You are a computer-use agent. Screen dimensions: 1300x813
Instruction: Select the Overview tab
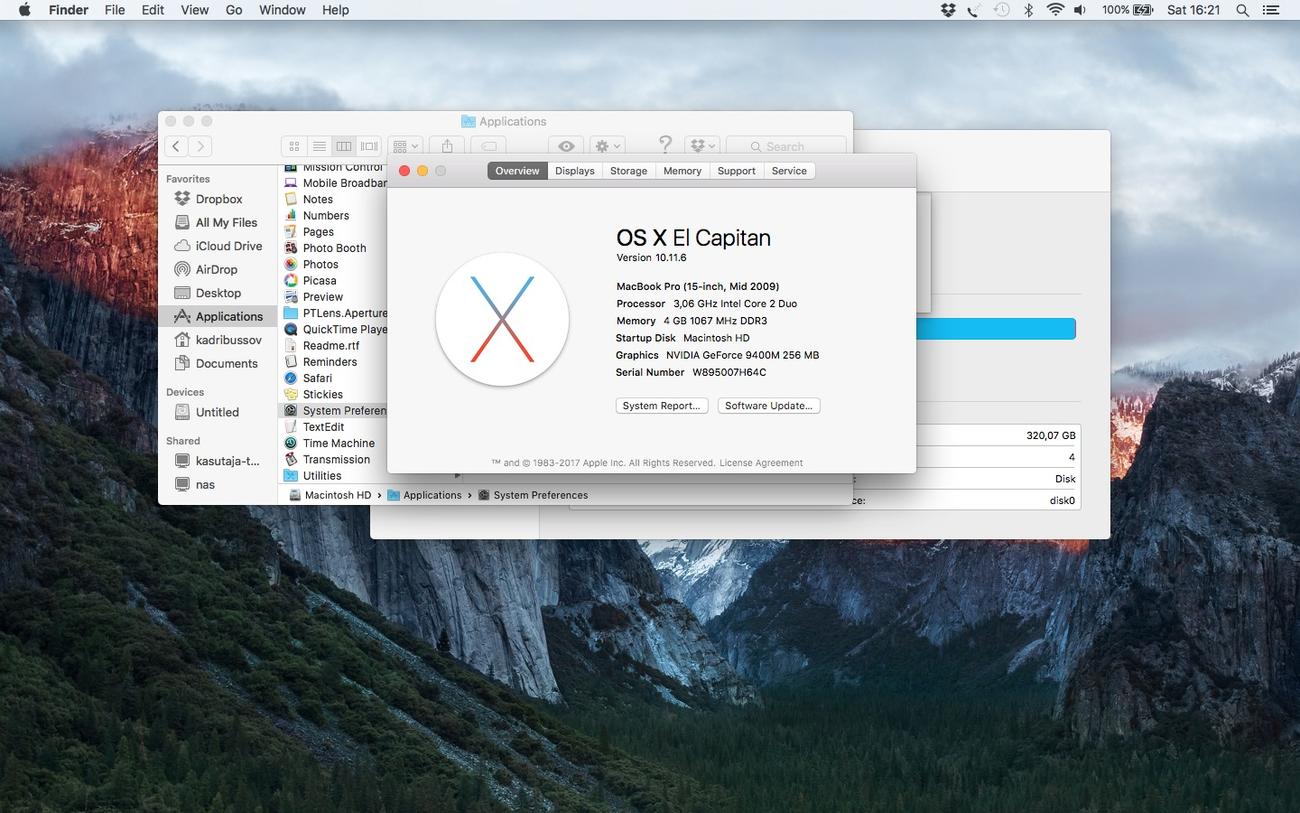pyautogui.click(x=517, y=171)
